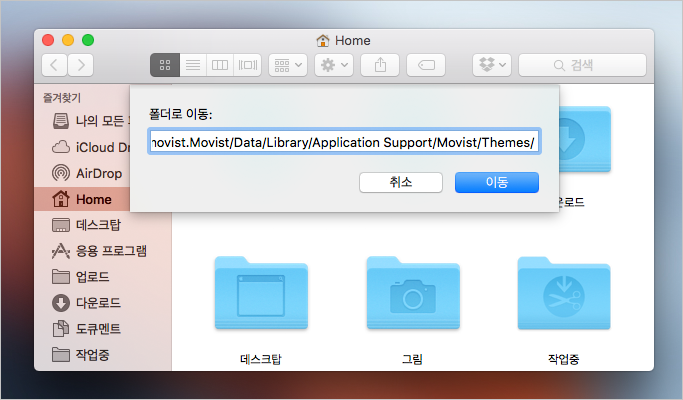This screenshot has width=683, height=400.
Task: Click the 즐겨찾기 sidebar header
Action: click(62, 98)
